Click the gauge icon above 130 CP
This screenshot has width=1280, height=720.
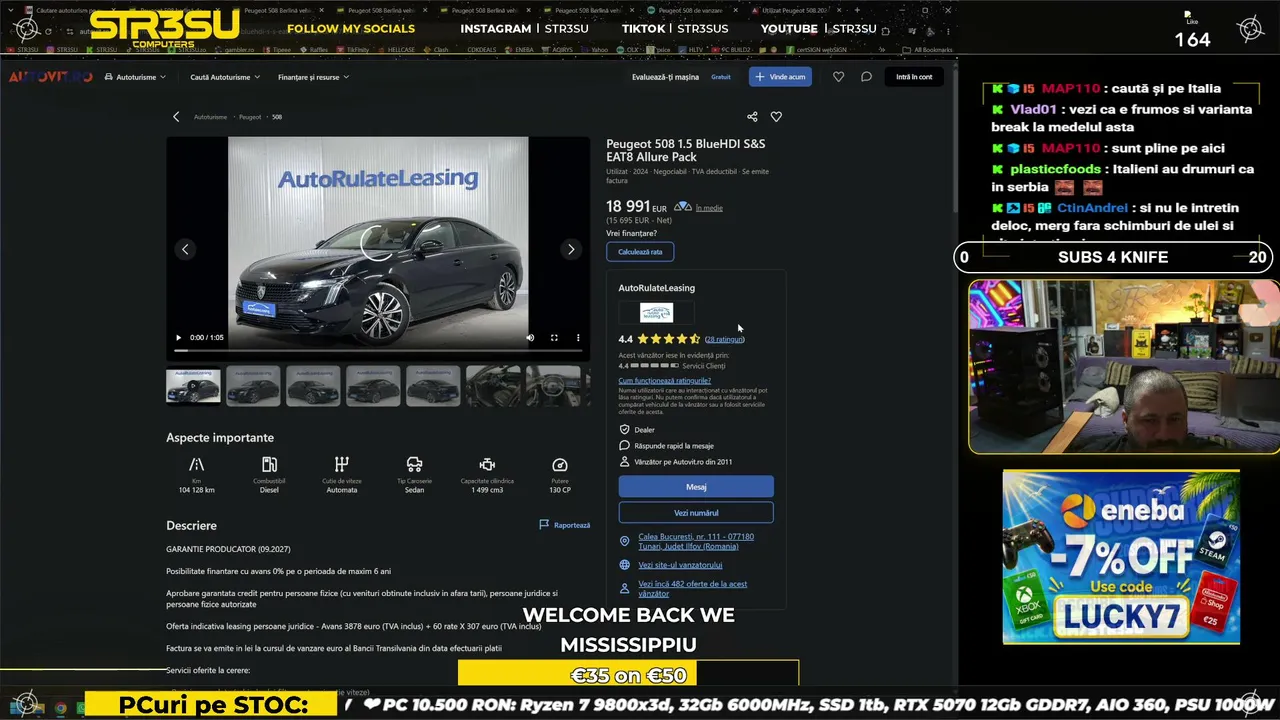(560, 465)
